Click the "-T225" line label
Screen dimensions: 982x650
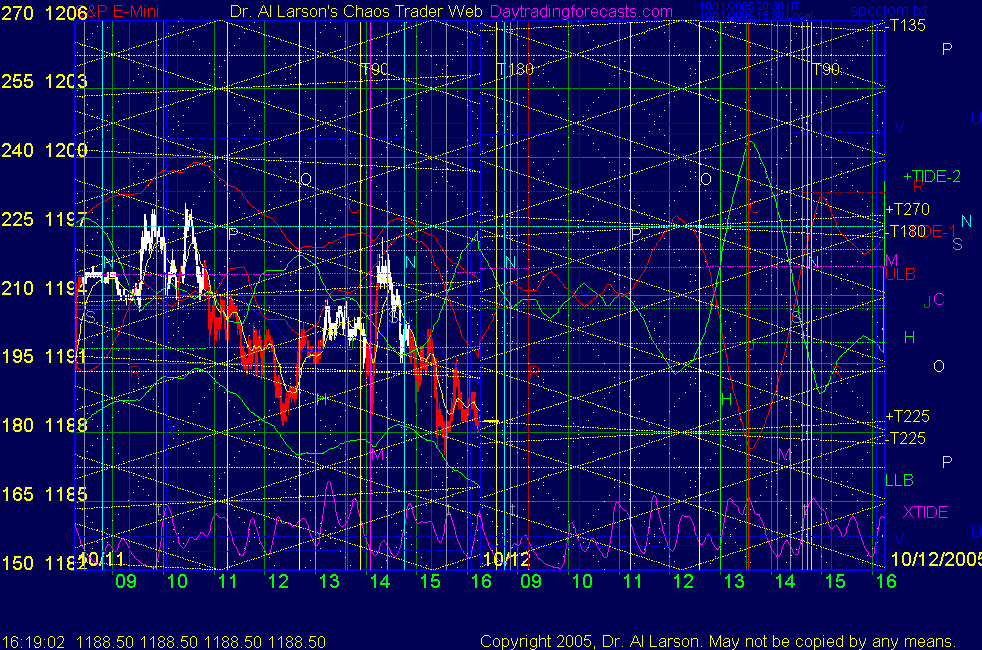coord(906,438)
